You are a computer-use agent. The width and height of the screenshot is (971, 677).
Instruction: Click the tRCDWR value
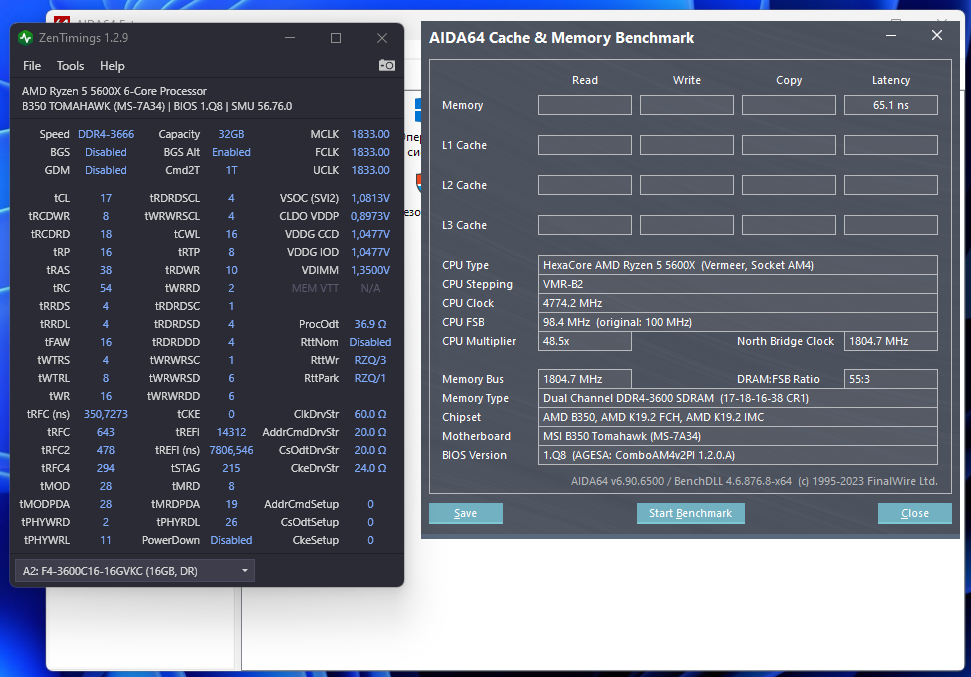click(106, 216)
